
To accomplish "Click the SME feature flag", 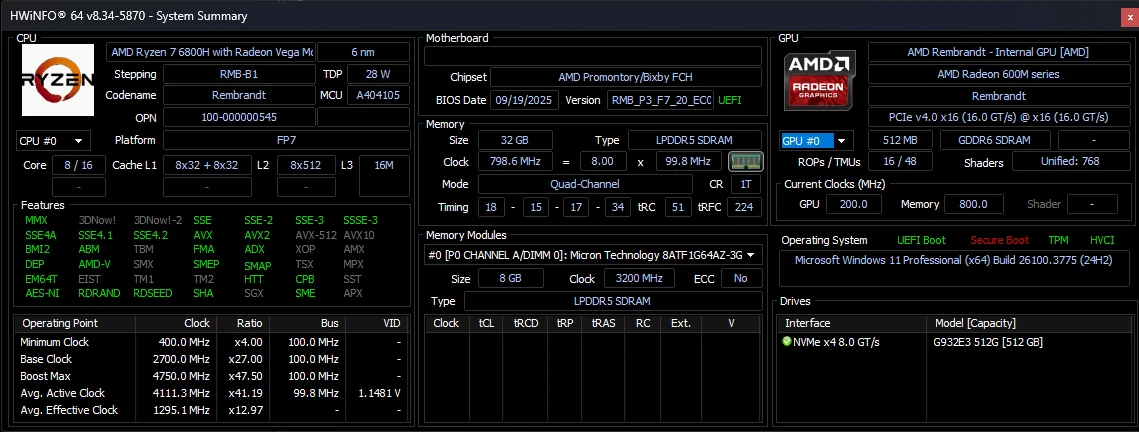I will click(x=305, y=293).
